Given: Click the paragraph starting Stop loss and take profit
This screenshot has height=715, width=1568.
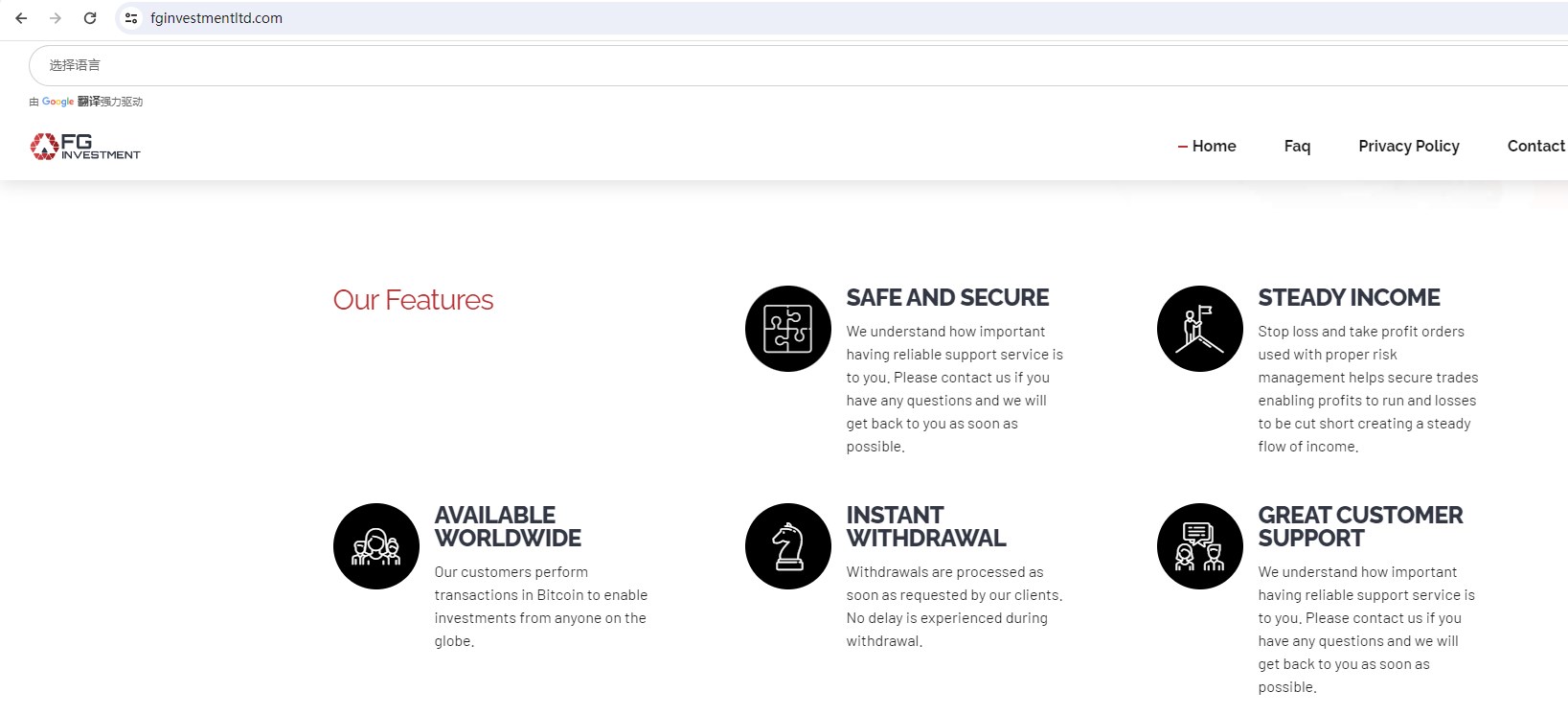Looking at the screenshot, I should tap(1368, 389).
